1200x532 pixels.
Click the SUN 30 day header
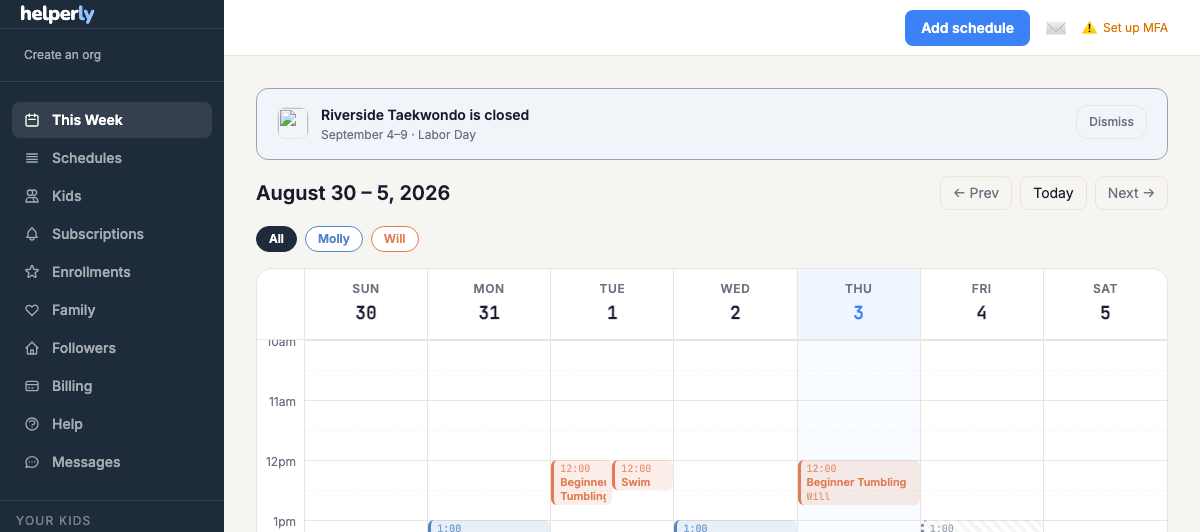pos(366,302)
